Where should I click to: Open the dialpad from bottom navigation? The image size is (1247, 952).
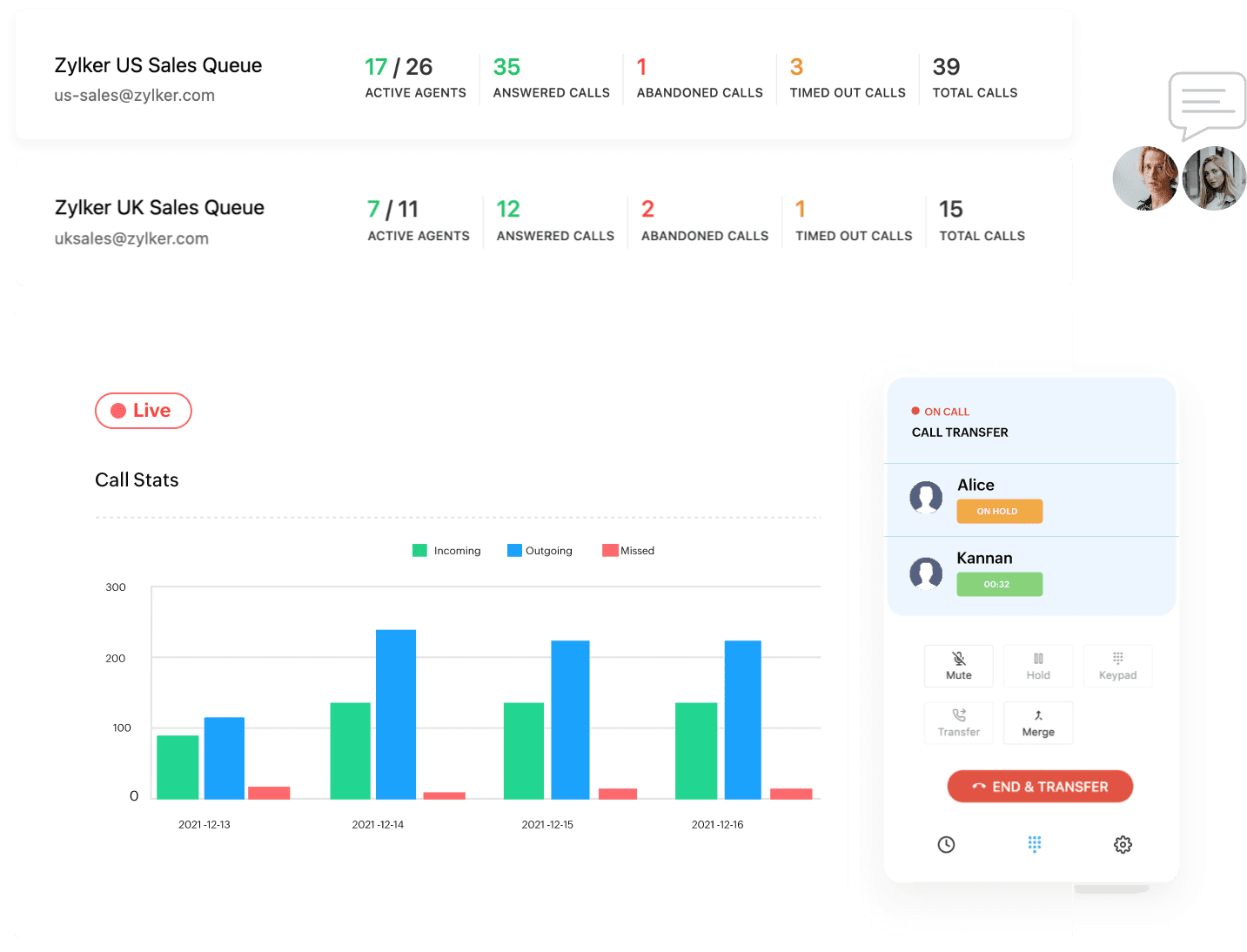pyautogui.click(x=1035, y=844)
